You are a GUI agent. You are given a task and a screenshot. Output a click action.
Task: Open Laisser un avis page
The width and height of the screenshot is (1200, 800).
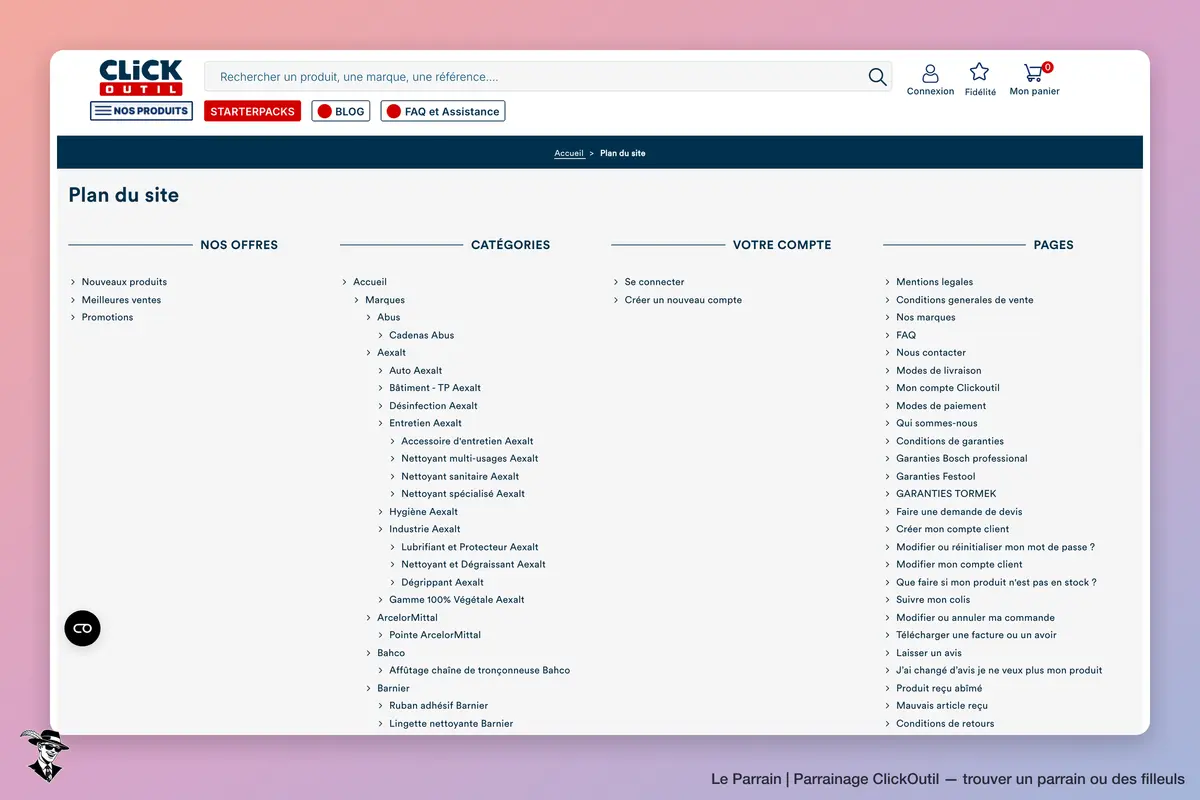(x=929, y=652)
